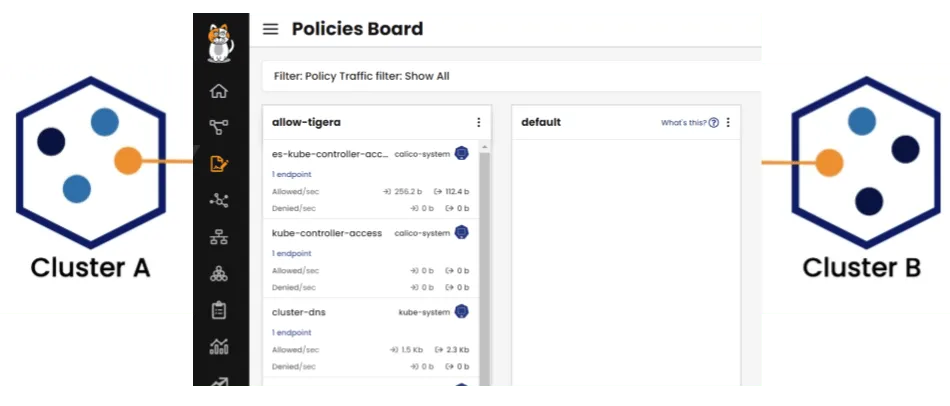Open the Managed Clusters sidebar icon
The width and height of the screenshot is (950, 406).
[x=219, y=274]
